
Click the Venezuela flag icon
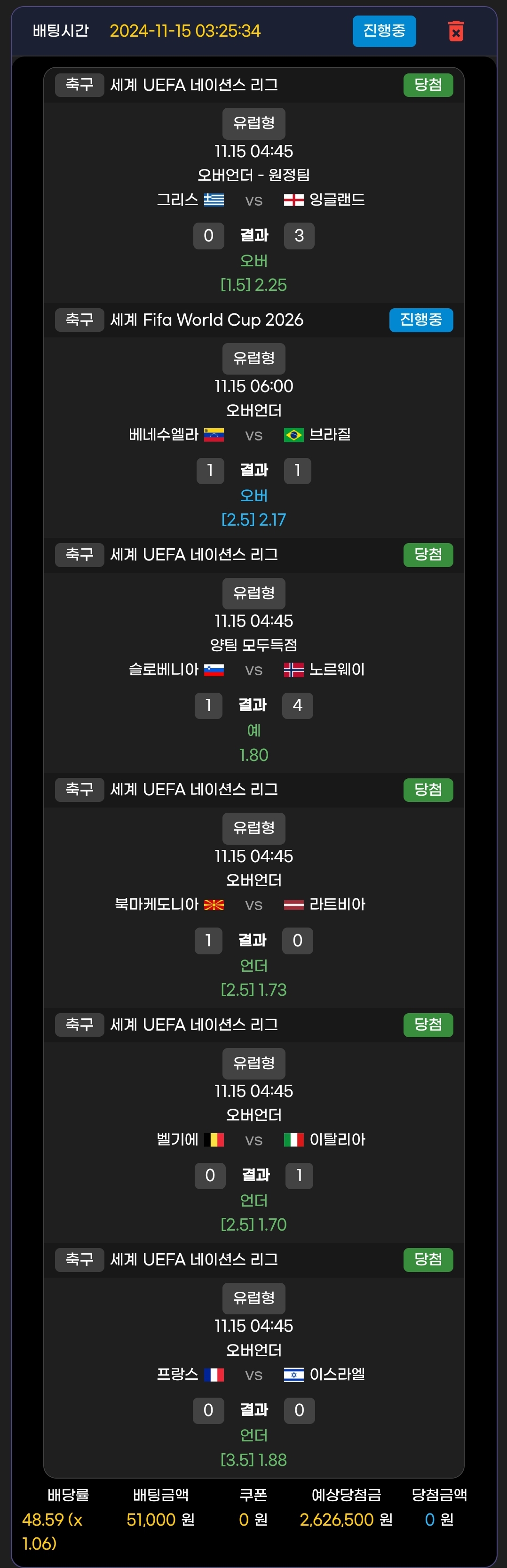214,435
